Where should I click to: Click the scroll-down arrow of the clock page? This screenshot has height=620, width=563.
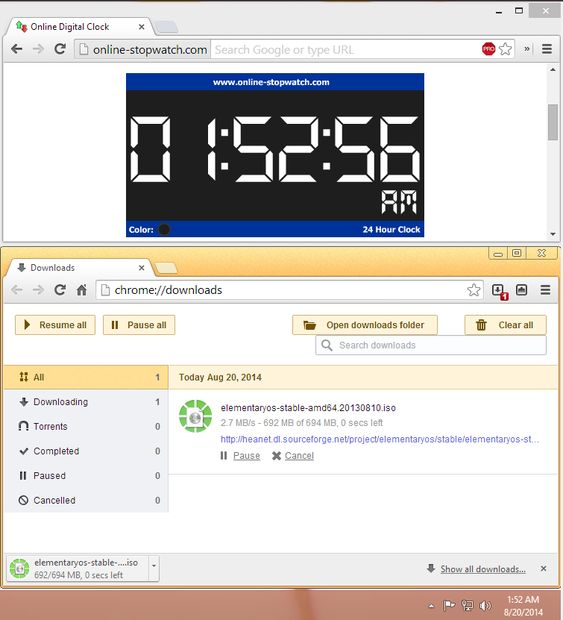click(x=553, y=234)
